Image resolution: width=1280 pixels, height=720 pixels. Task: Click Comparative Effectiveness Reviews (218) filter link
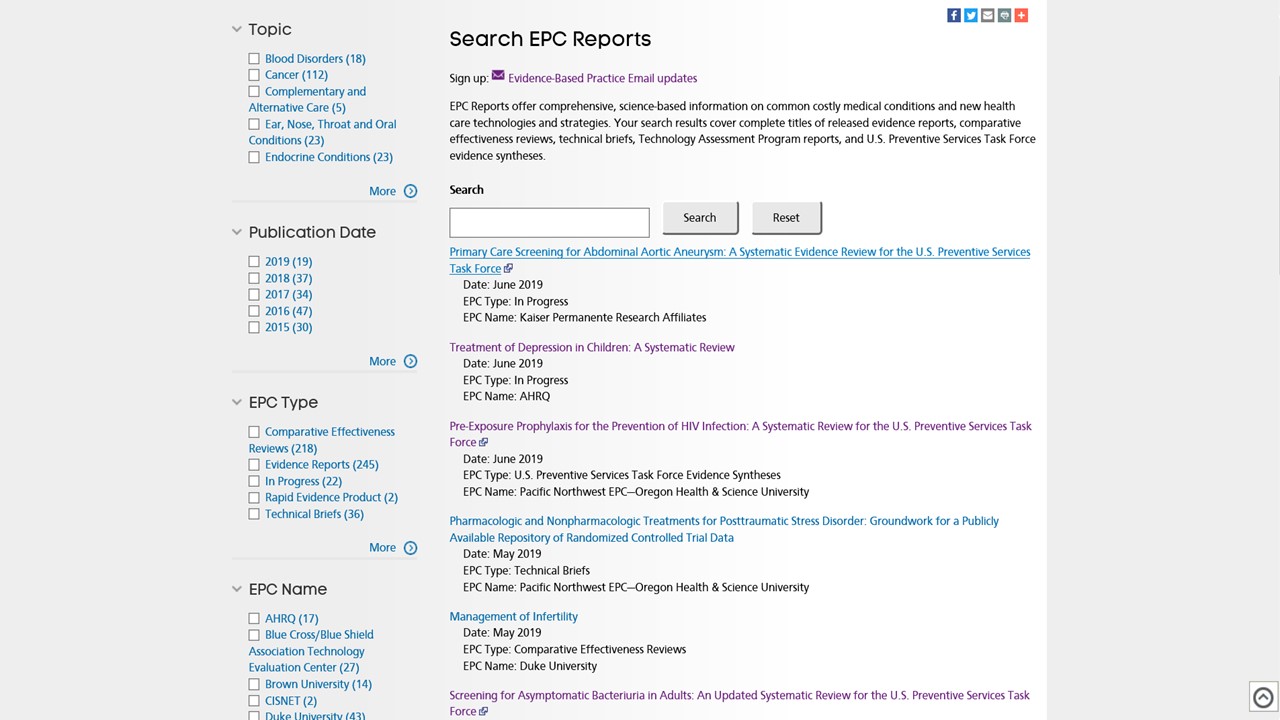[322, 440]
